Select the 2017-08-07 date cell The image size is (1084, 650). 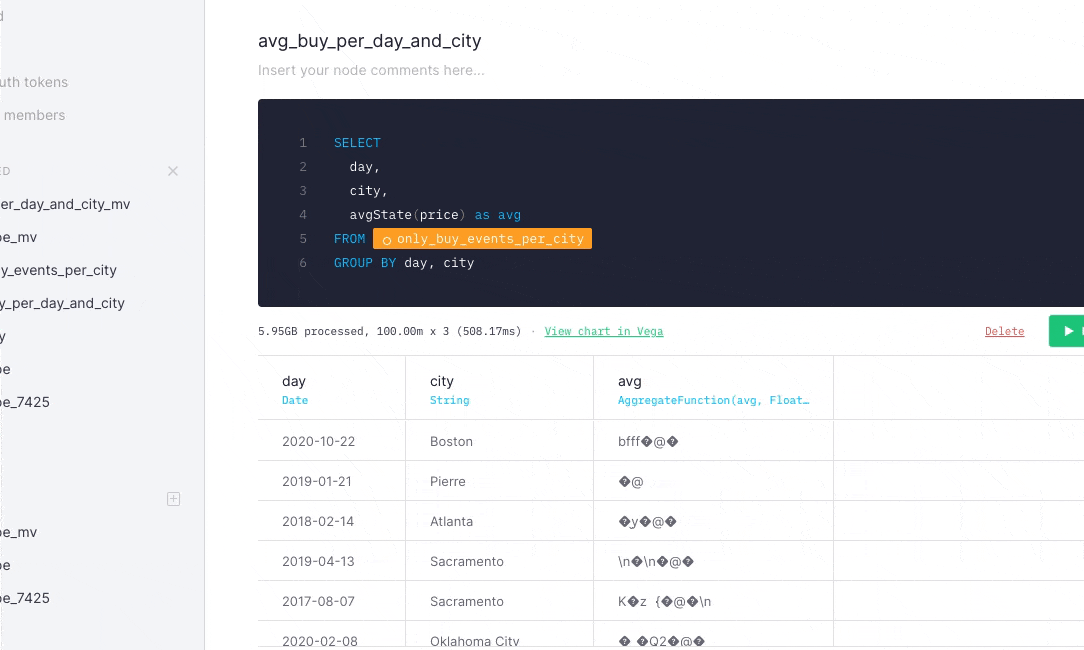(x=318, y=602)
